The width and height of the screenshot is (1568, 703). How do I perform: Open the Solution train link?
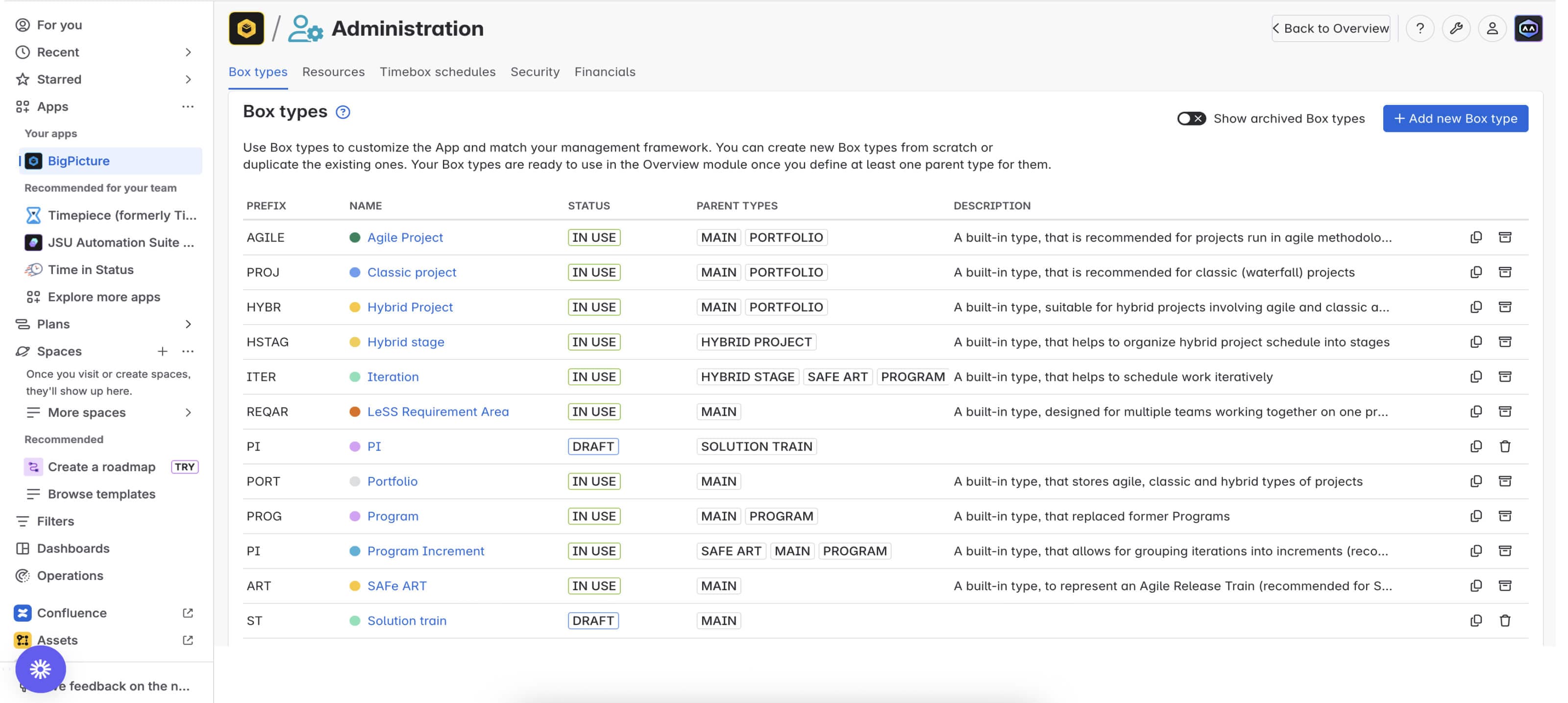pos(407,621)
